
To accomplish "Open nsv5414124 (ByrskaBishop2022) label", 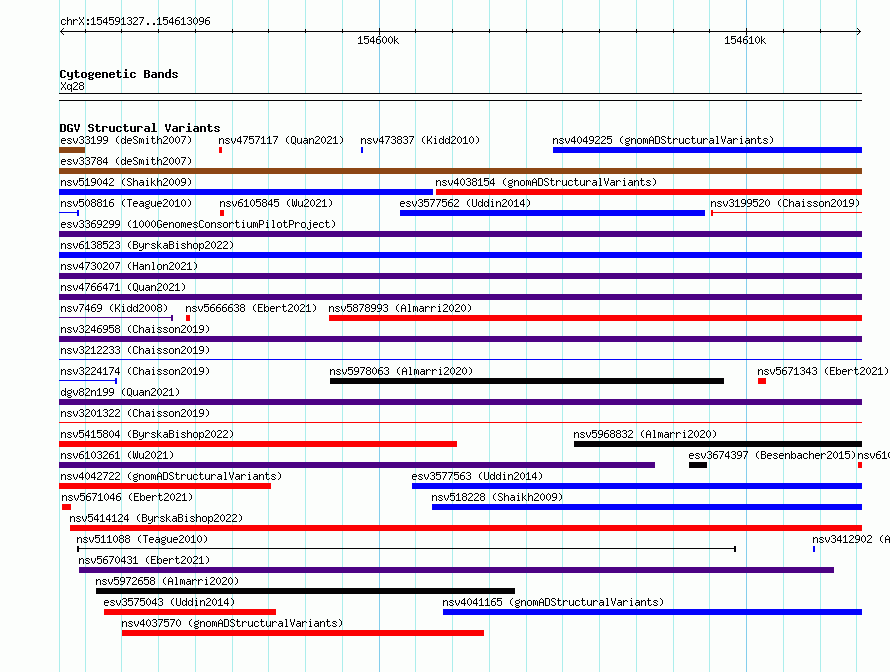I will click(x=156, y=518).
